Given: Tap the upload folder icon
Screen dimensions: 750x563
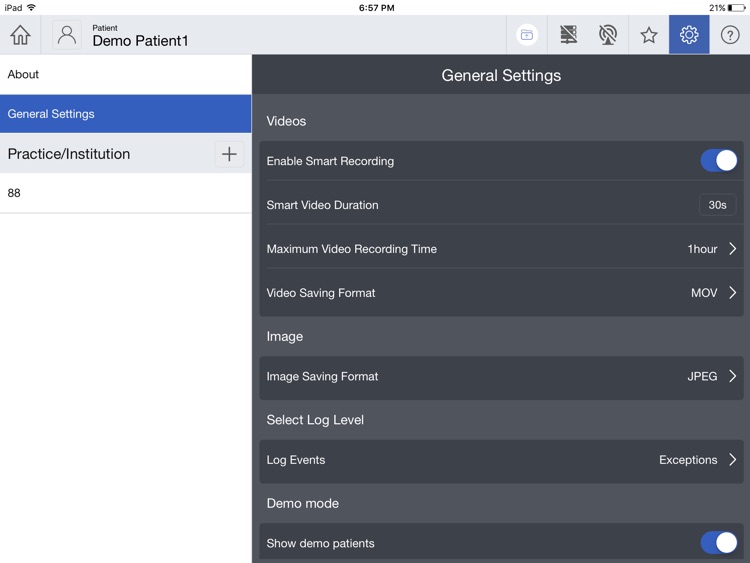Looking at the screenshot, I should pos(527,35).
